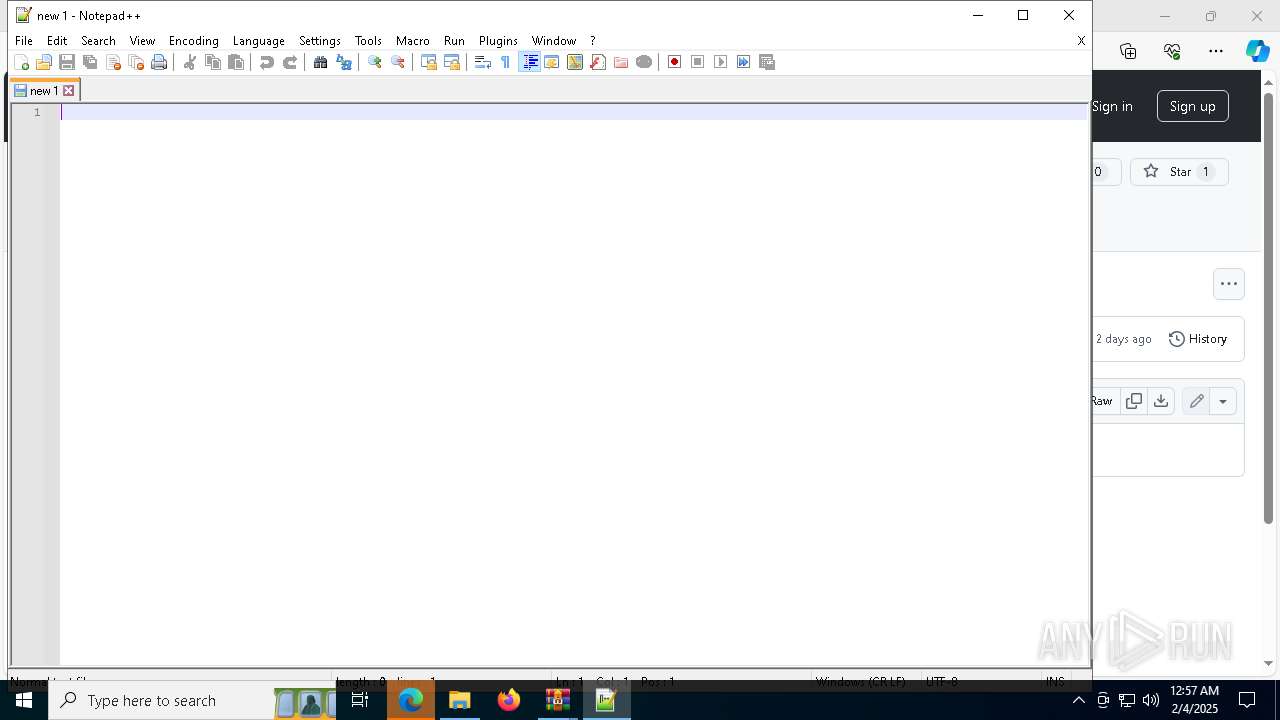Open the Plugins menu

pyautogui.click(x=498, y=41)
